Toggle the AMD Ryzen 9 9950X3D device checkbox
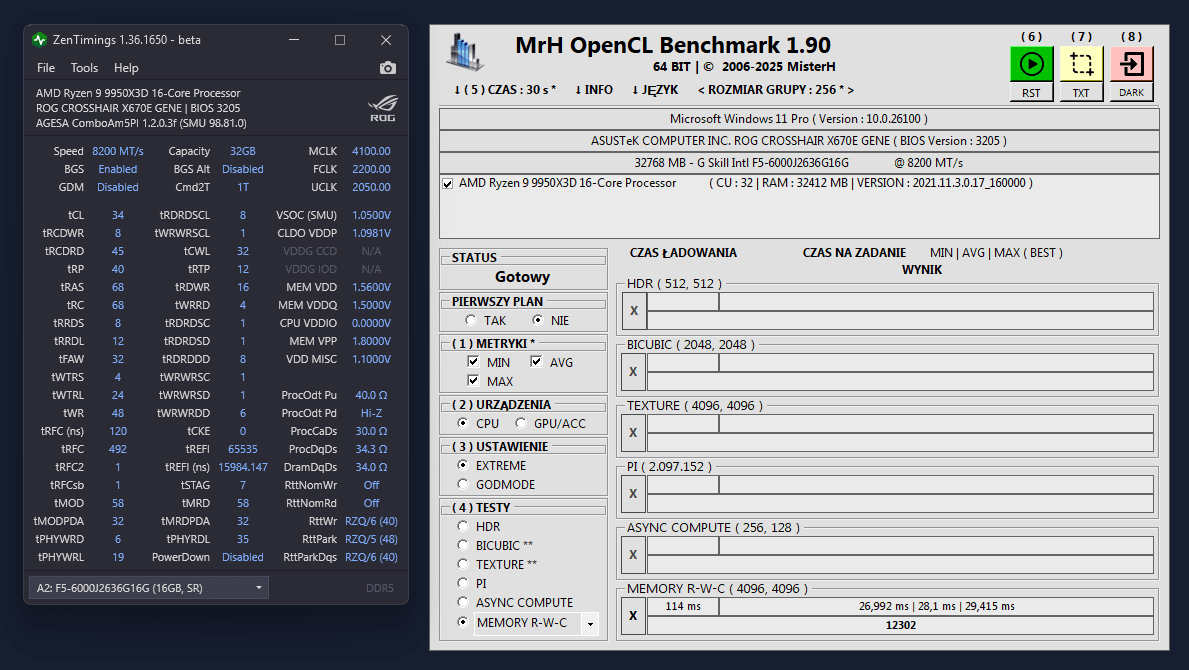This screenshot has width=1189, height=670. [x=447, y=183]
